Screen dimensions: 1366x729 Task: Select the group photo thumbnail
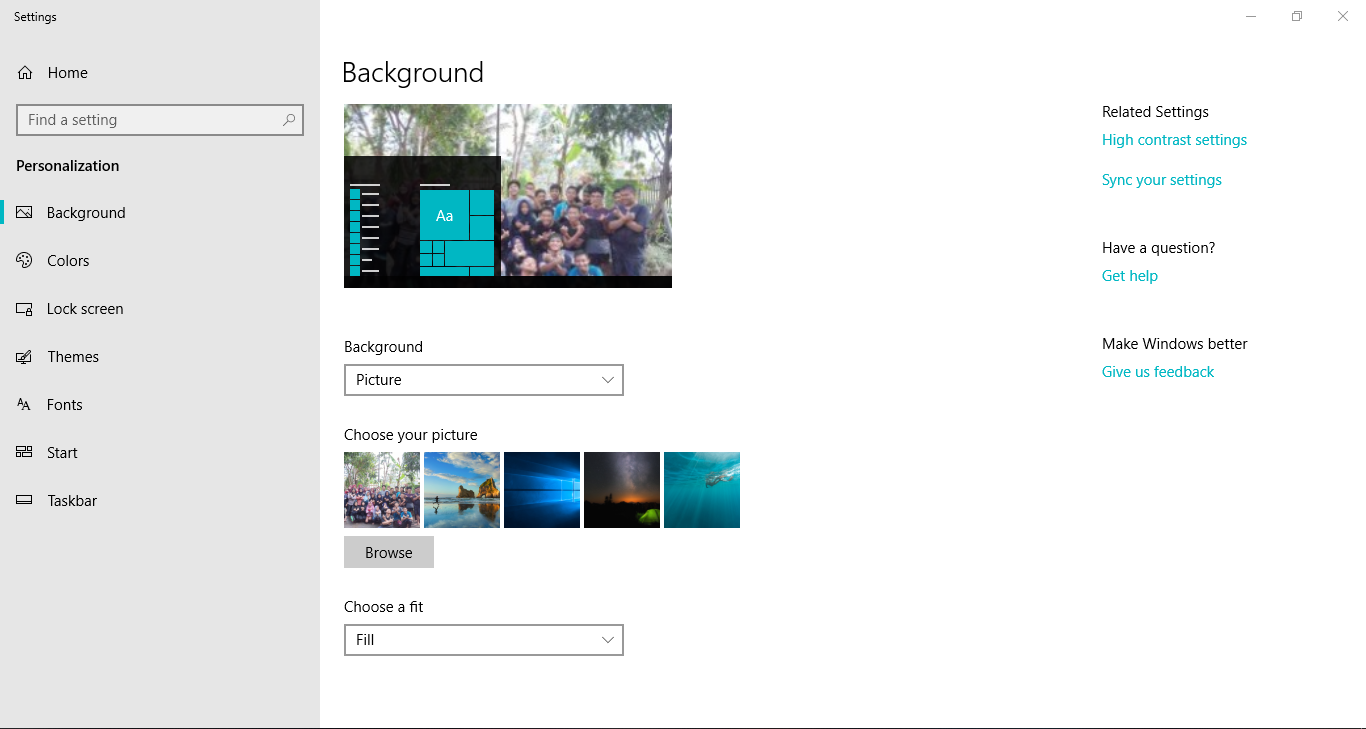tap(382, 490)
